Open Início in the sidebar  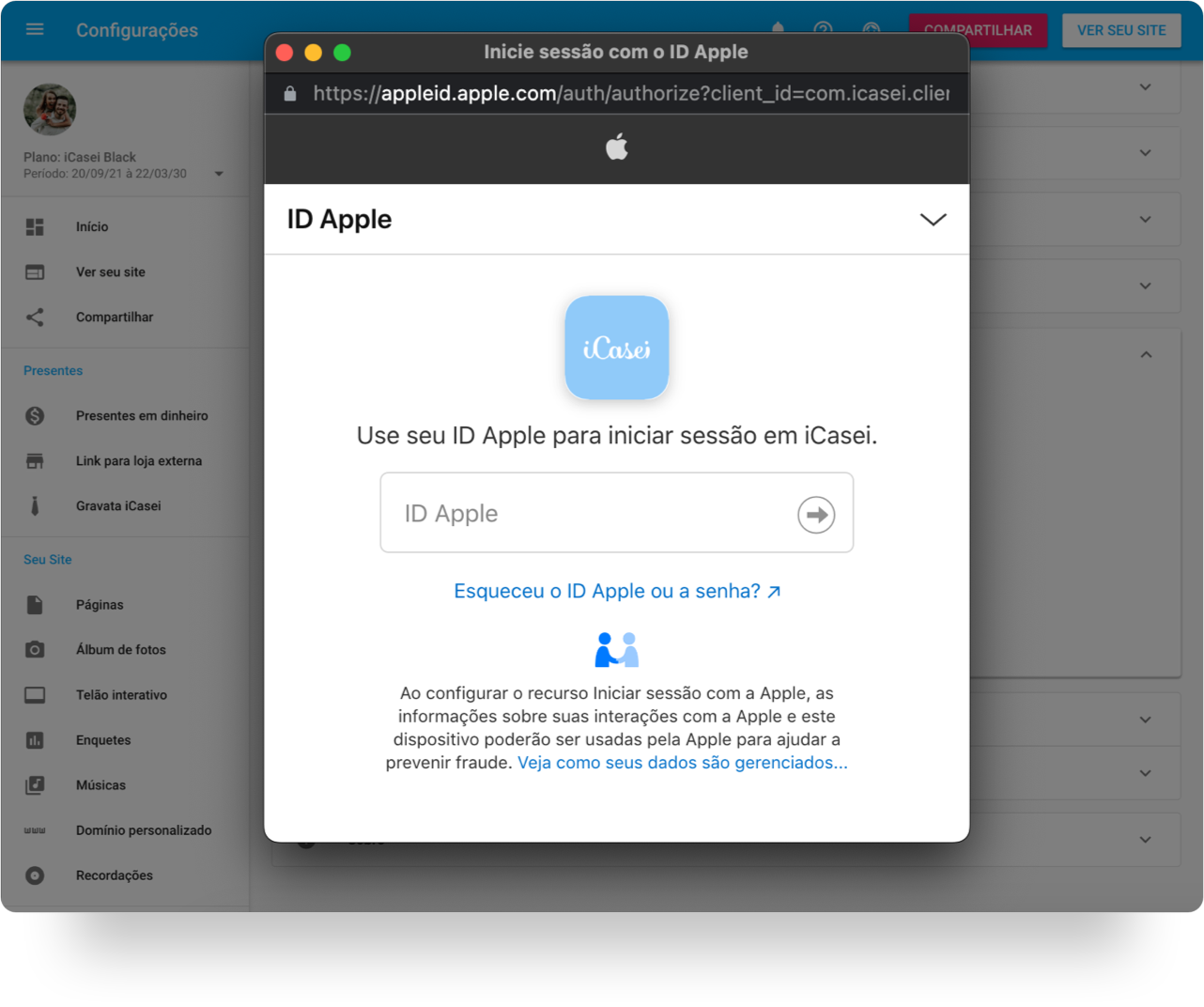tap(92, 226)
